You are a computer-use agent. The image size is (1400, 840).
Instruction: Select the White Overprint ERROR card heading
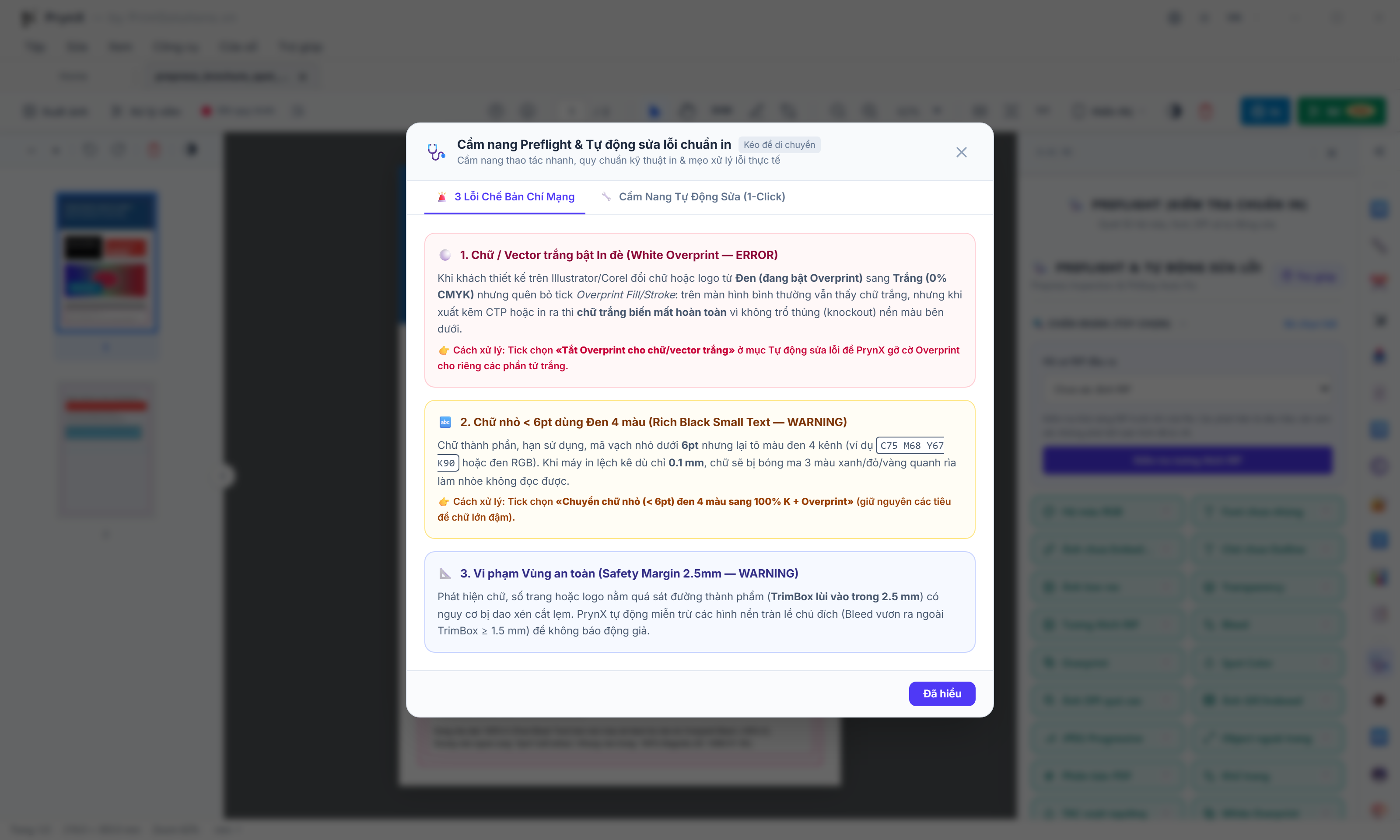(x=619, y=255)
